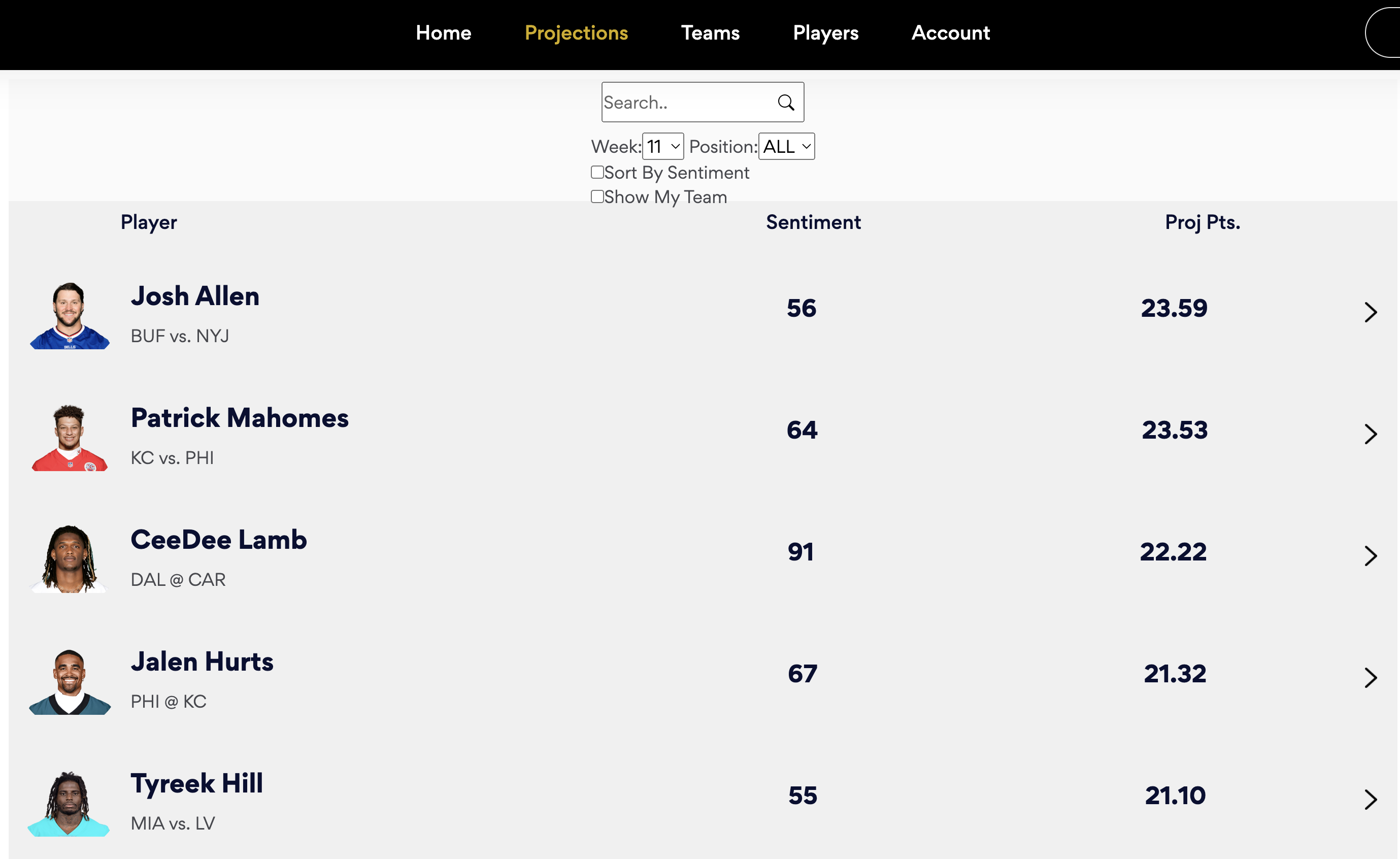The width and height of the screenshot is (1400, 859).
Task: Open Tyreek Hill's row chevron arrow
Action: pyautogui.click(x=1371, y=799)
